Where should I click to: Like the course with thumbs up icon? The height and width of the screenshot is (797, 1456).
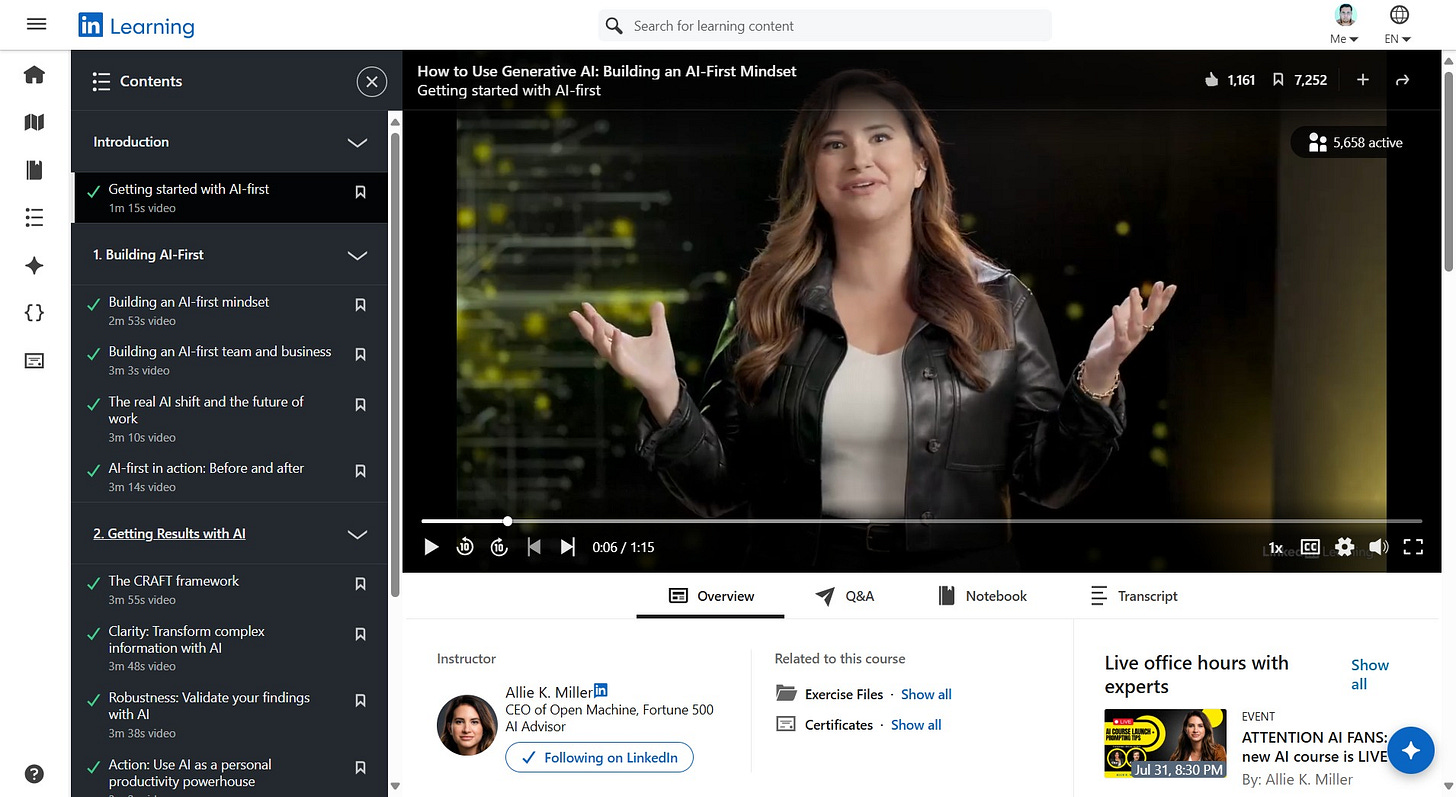click(x=1212, y=80)
